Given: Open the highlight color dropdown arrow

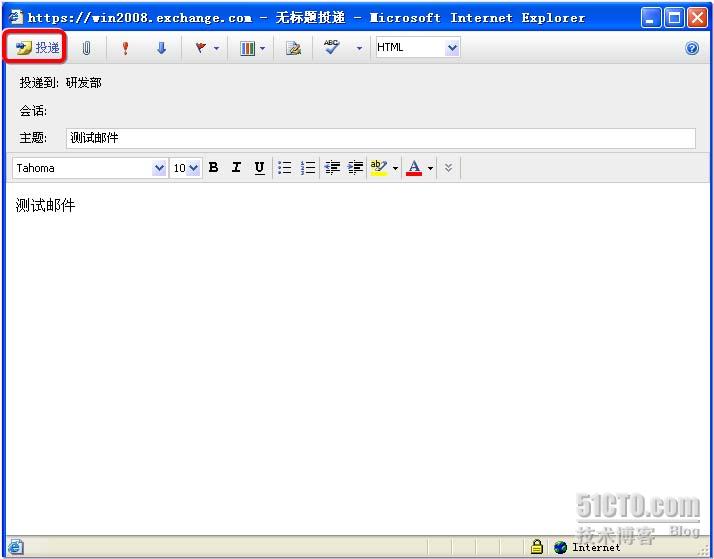Looking at the screenshot, I should [x=395, y=168].
